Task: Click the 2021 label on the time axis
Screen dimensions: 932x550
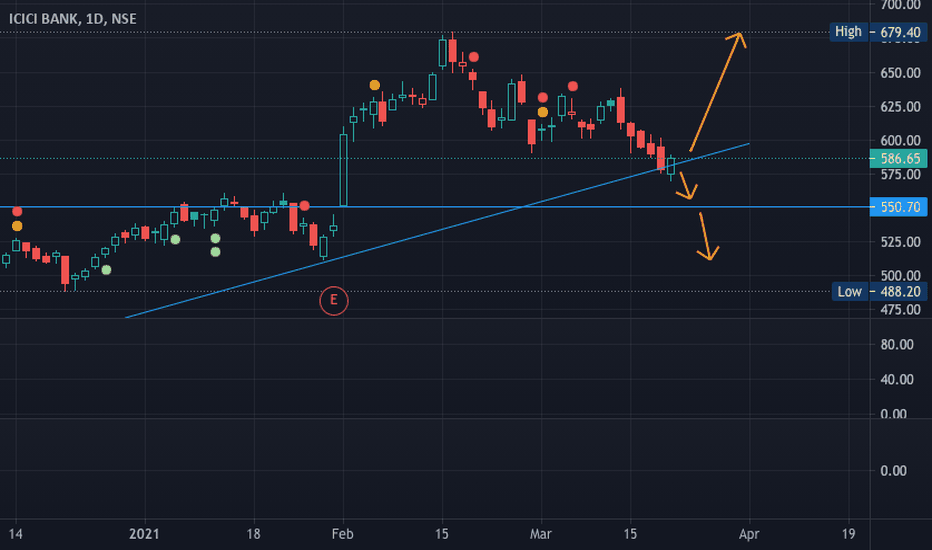Action: [144, 534]
